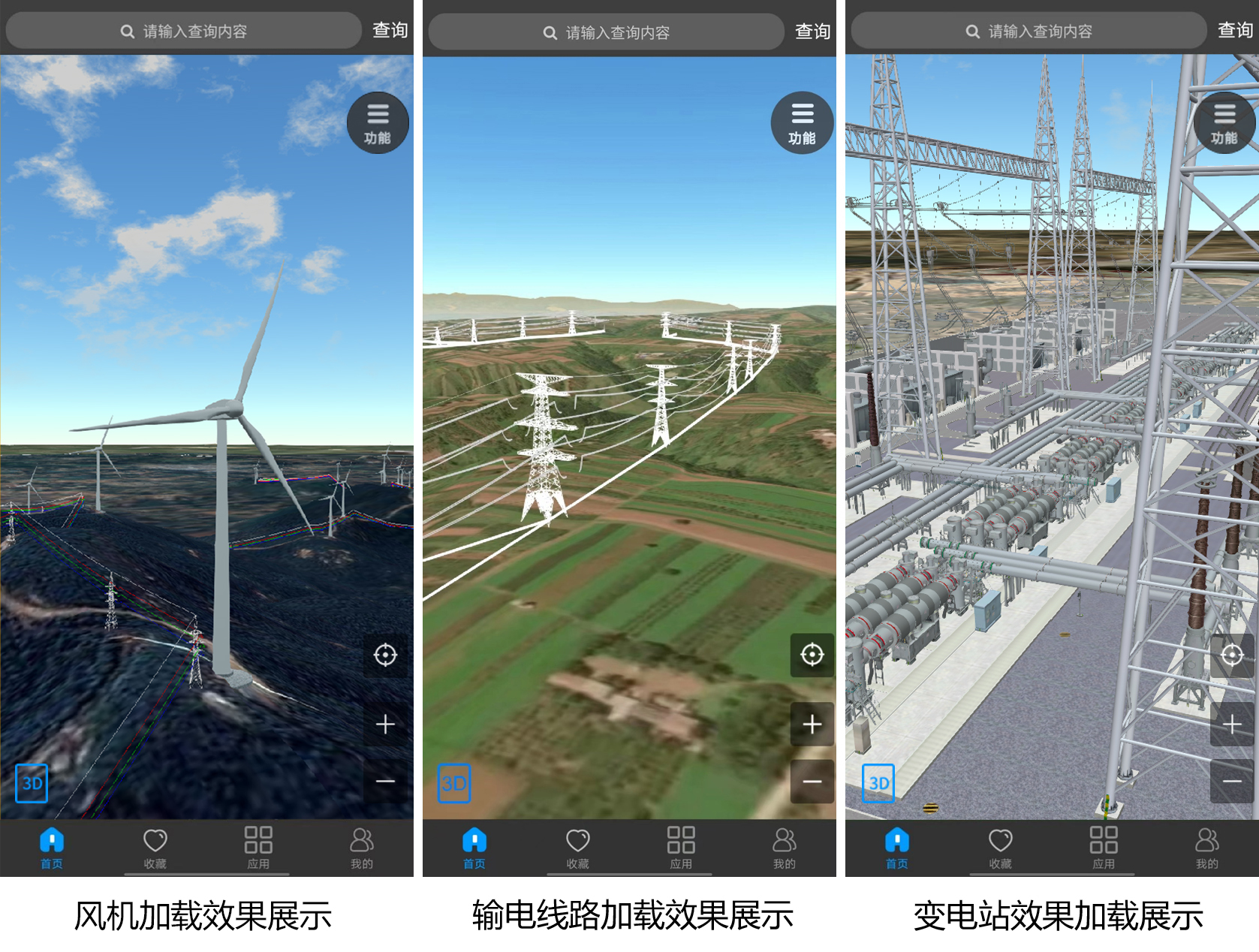Click the search field on transmission line screen
The width and height of the screenshot is (1259, 952).
click(606, 33)
